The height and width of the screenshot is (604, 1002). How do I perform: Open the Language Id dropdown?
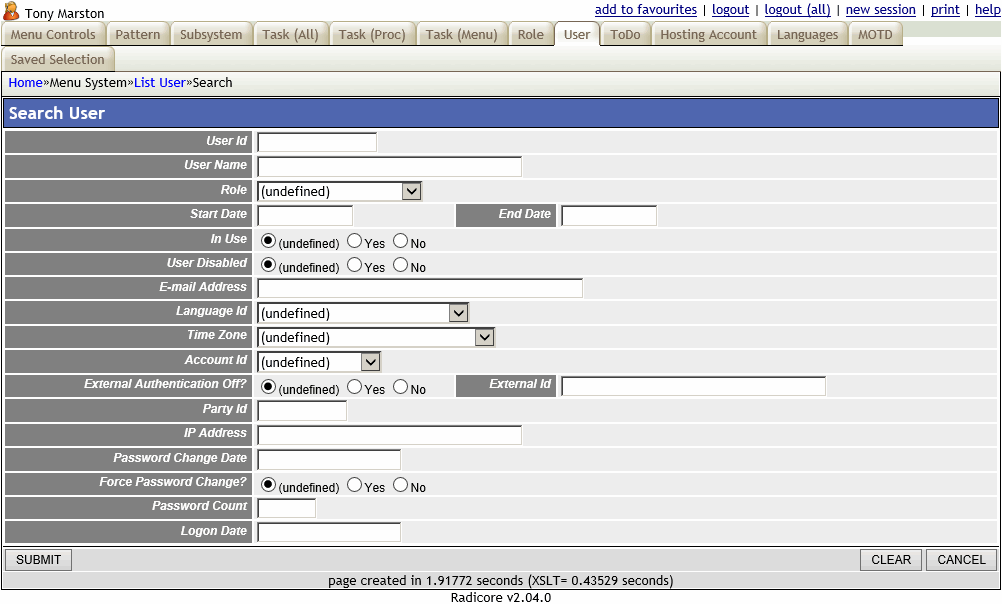click(x=458, y=312)
